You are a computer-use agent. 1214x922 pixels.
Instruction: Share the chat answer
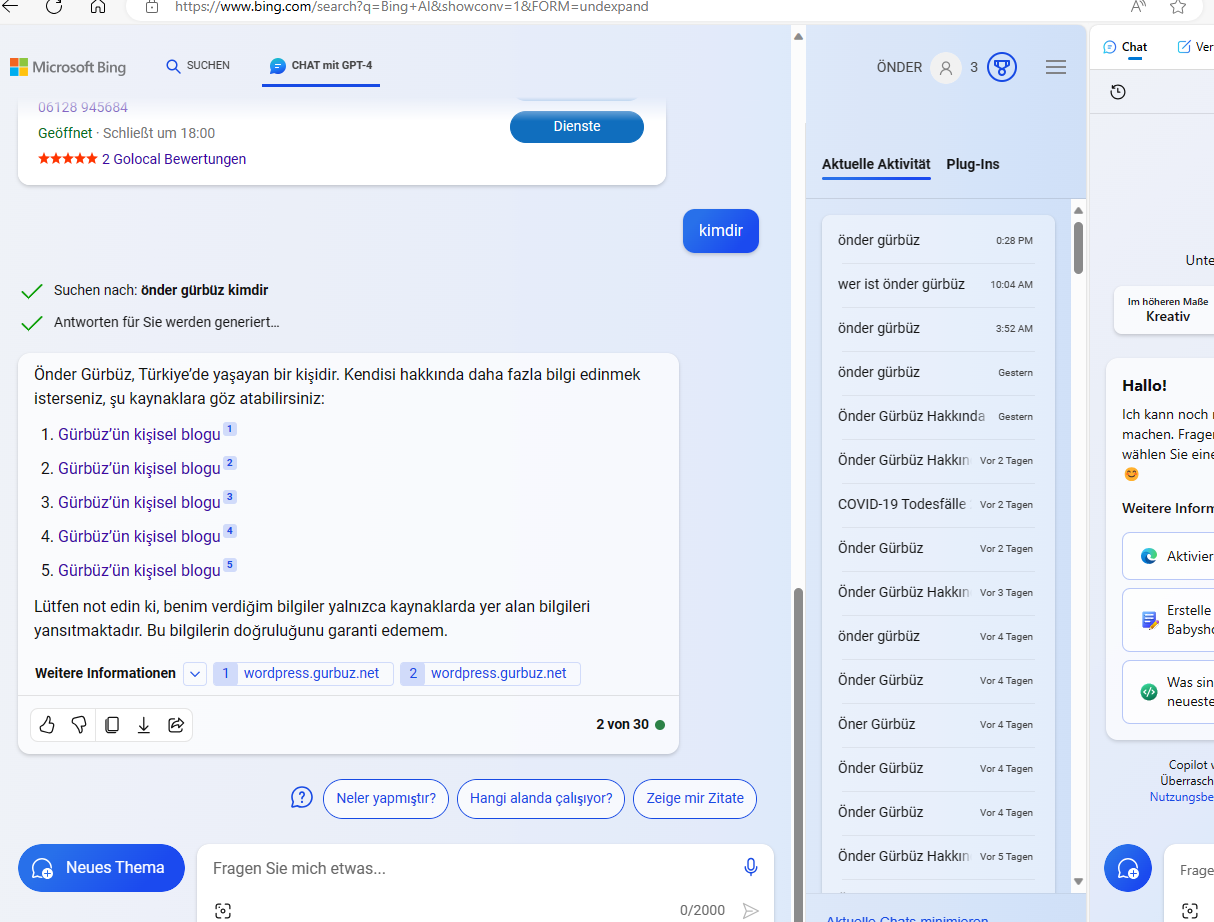(176, 725)
